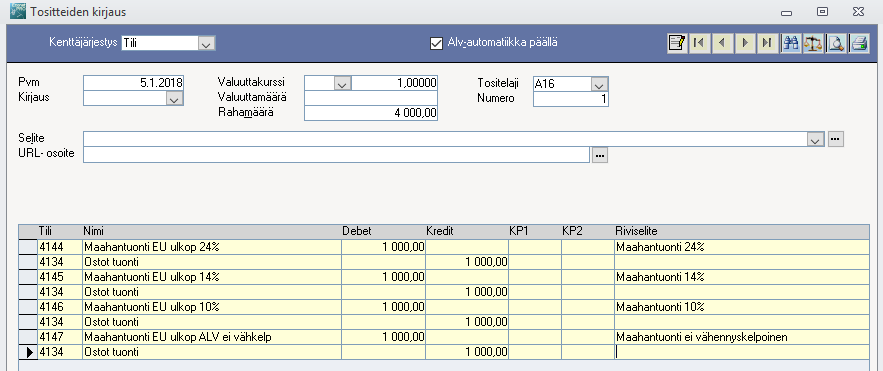The width and height of the screenshot is (883, 371).
Task: Toggle the Alv-automatiikka päällä checkbox
Action: [436, 43]
